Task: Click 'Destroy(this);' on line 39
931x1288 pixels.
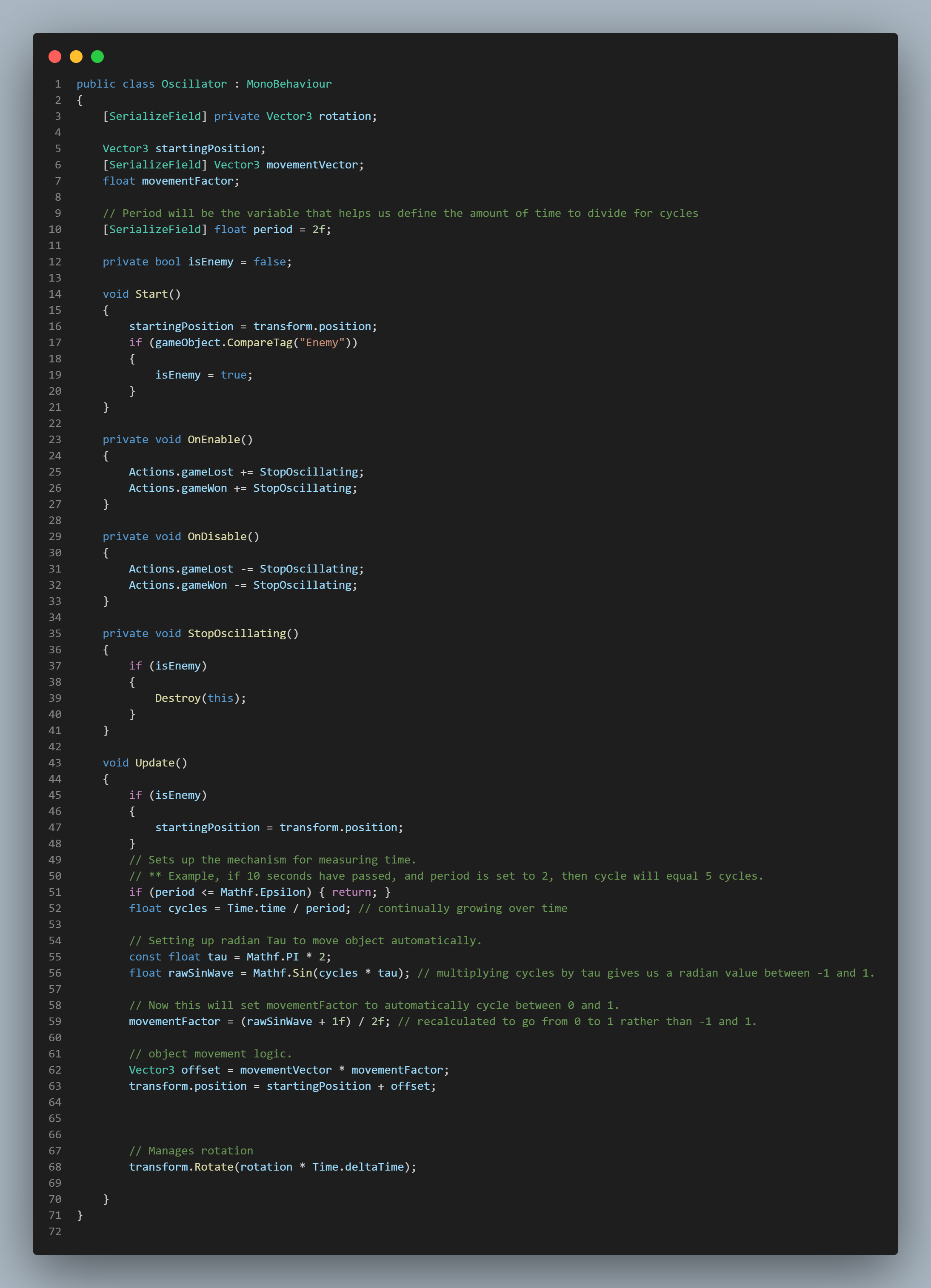Action: coord(200,698)
